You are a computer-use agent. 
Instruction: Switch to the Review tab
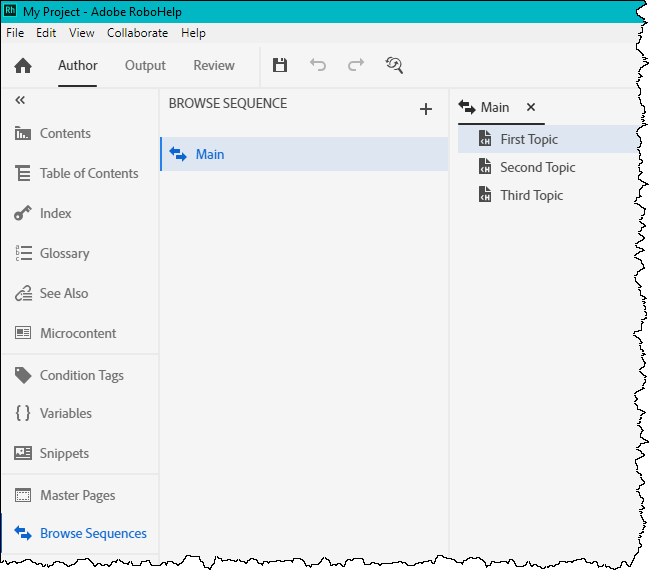point(214,66)
